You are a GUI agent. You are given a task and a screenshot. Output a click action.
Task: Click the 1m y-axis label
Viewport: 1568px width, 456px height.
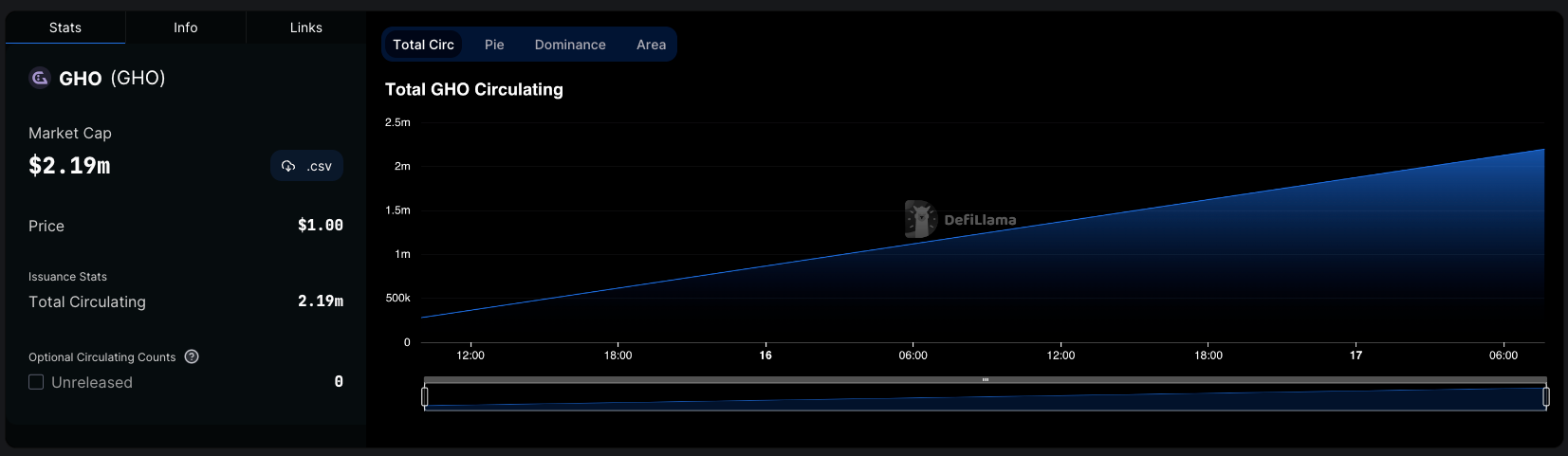(x=402, y=254)
